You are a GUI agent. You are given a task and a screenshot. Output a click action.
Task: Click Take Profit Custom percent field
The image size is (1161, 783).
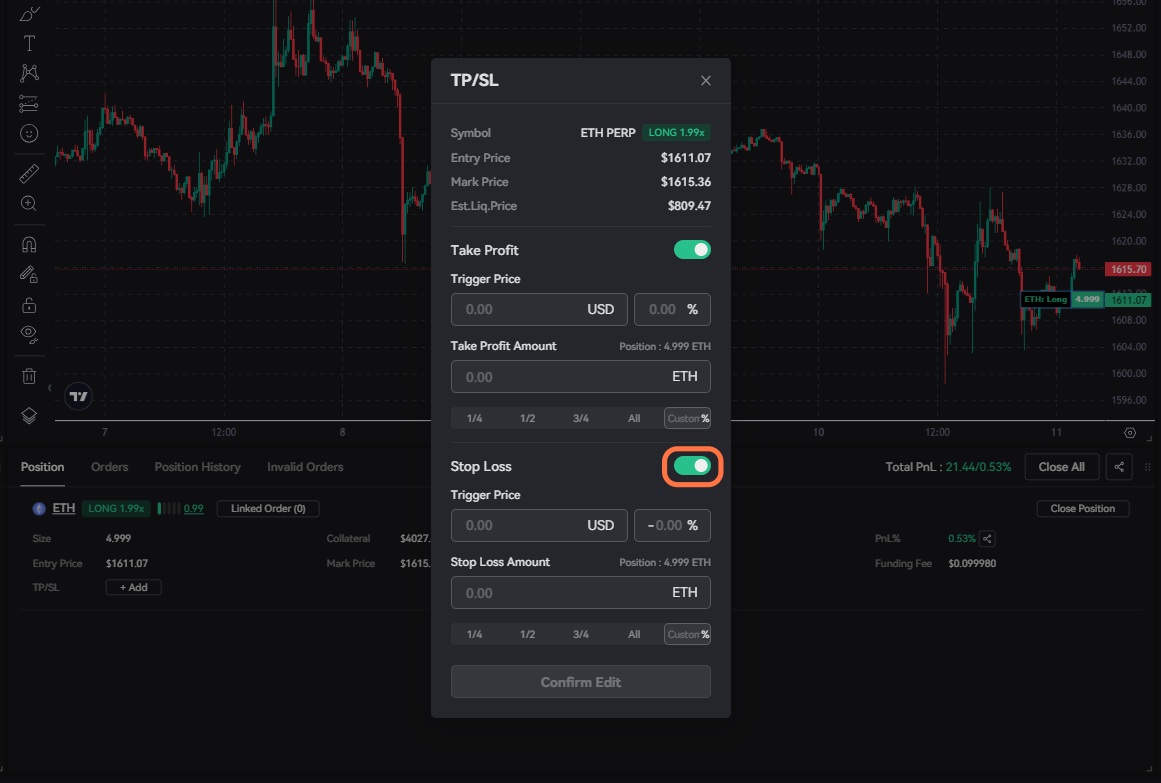(687, 419)
